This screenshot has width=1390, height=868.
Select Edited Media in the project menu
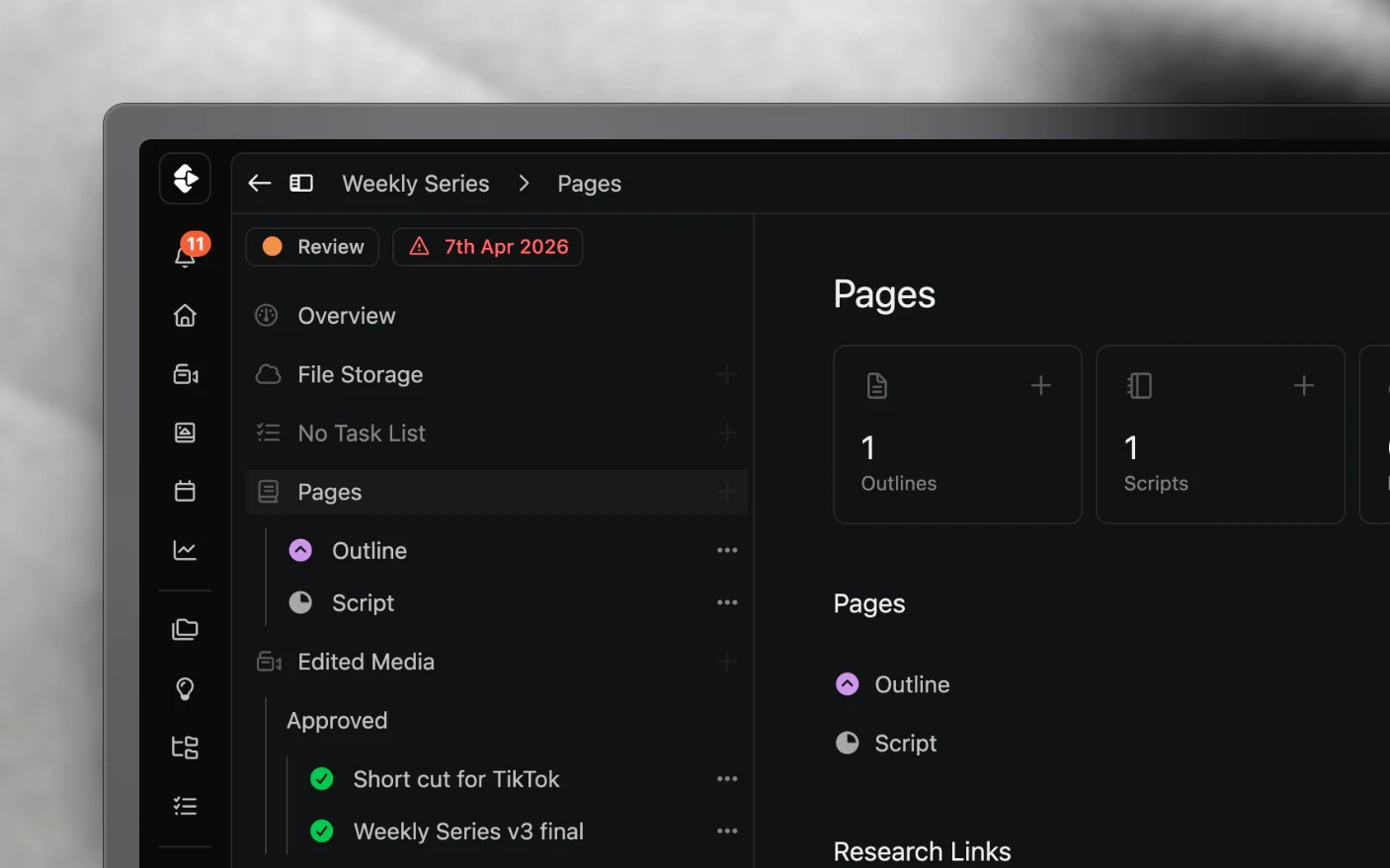click(x=496, y=662)
